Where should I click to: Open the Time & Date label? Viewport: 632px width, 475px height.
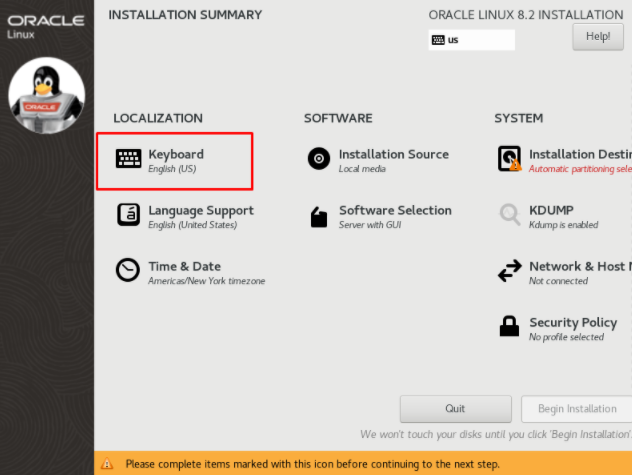185,267
